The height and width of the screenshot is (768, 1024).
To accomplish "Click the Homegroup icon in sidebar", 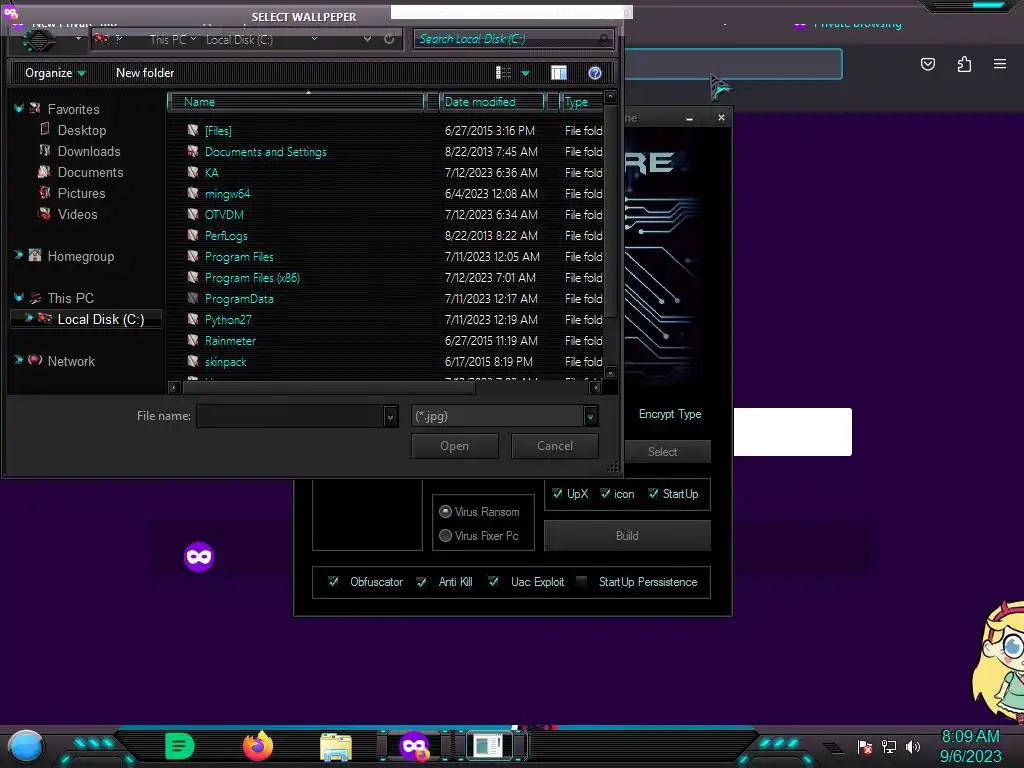I will [x=35, y=255].
